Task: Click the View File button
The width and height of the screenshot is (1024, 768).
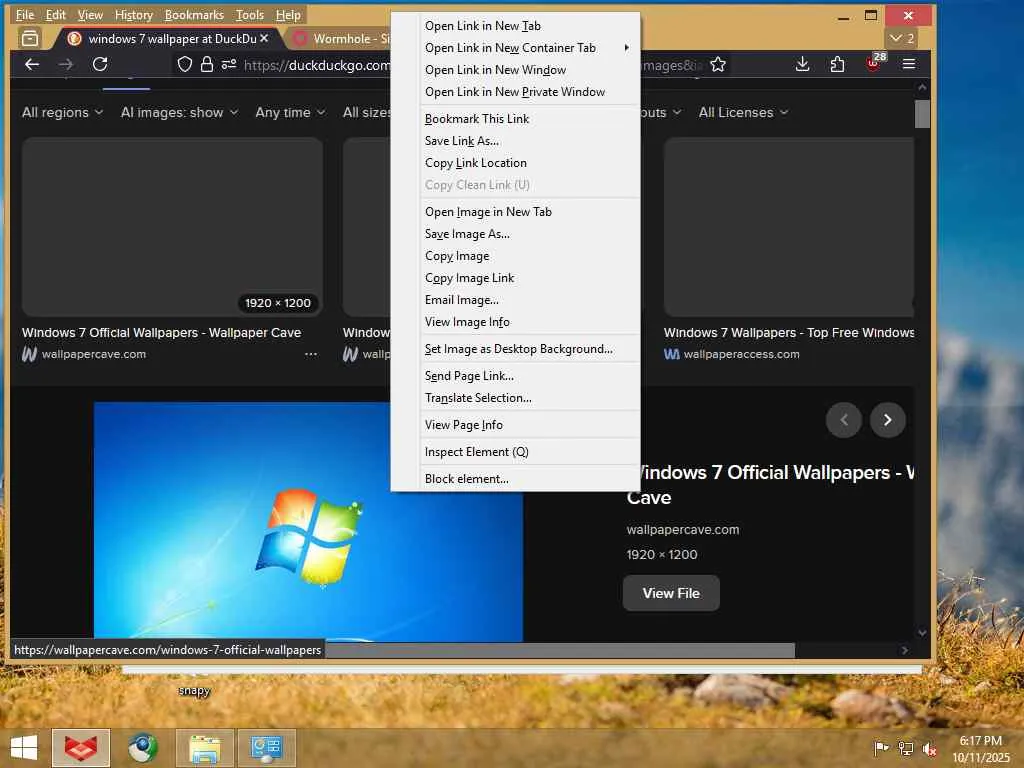Action: [671, 593]
